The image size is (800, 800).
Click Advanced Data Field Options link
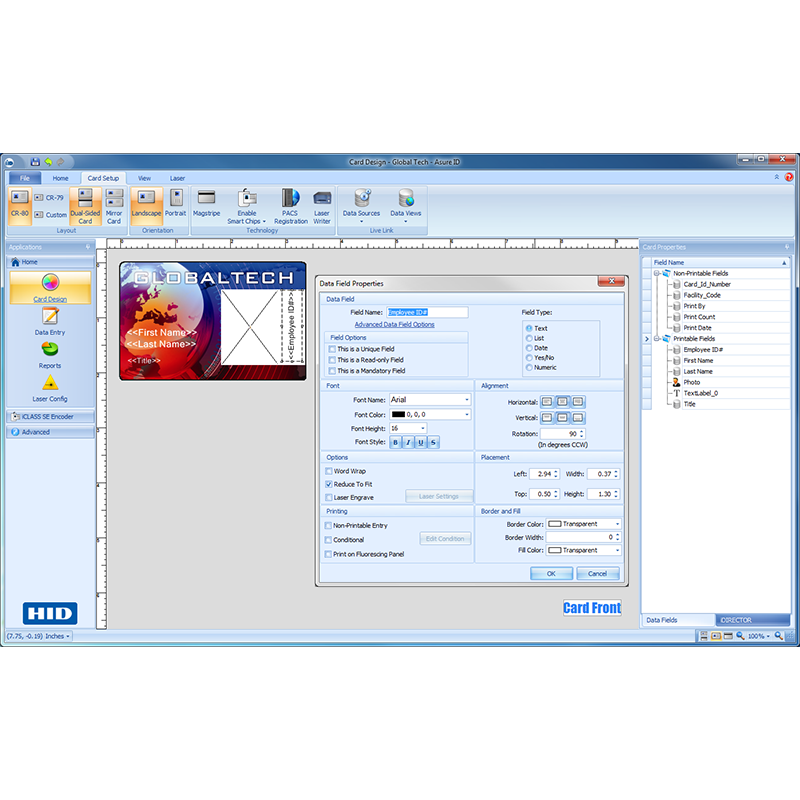[394, 324]
